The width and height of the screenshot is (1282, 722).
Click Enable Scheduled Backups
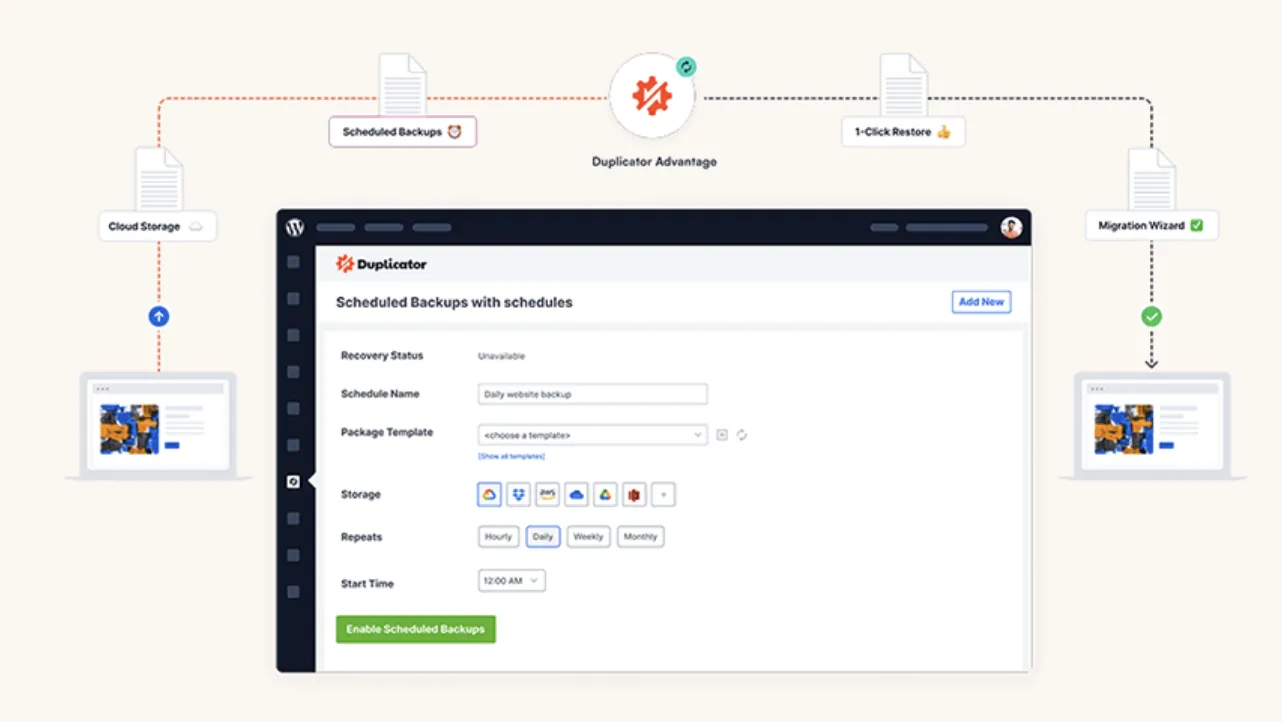point(416,629)
